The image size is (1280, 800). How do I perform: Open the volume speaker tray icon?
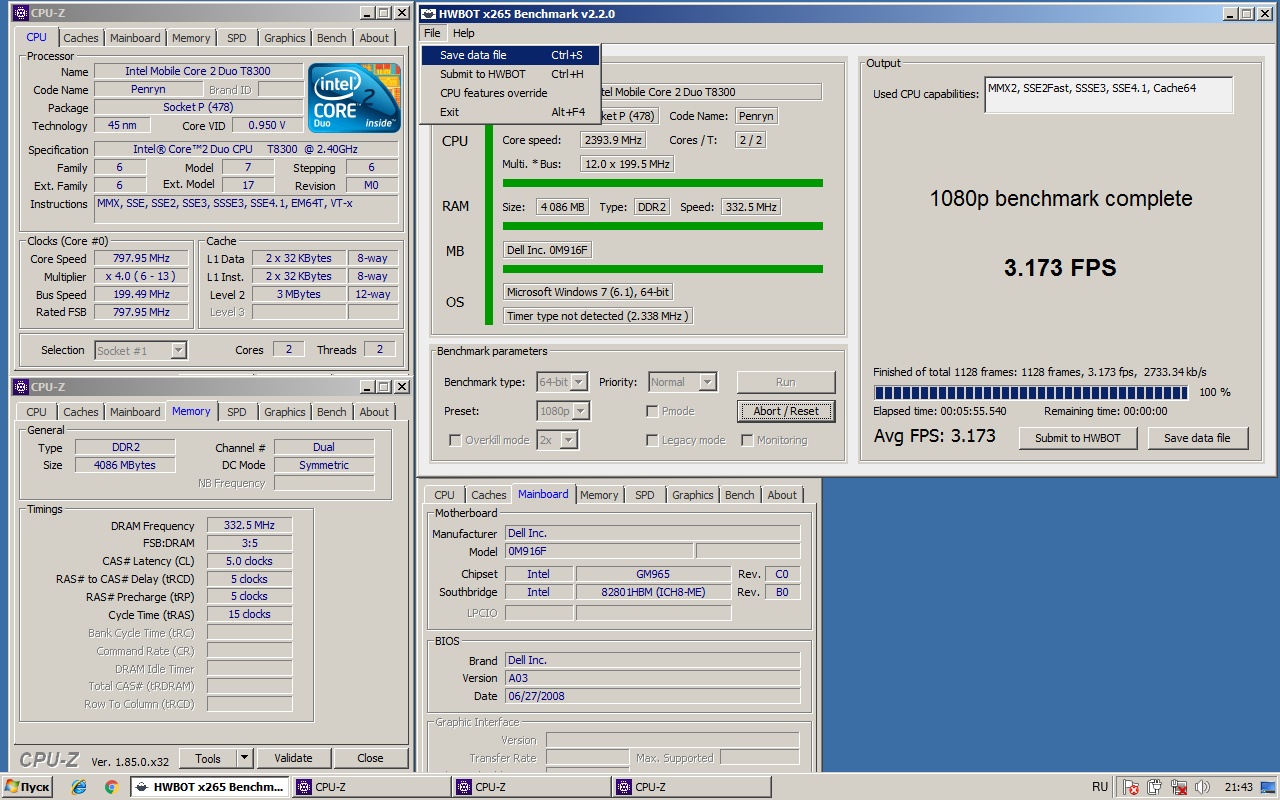(x=1202, y=787)
